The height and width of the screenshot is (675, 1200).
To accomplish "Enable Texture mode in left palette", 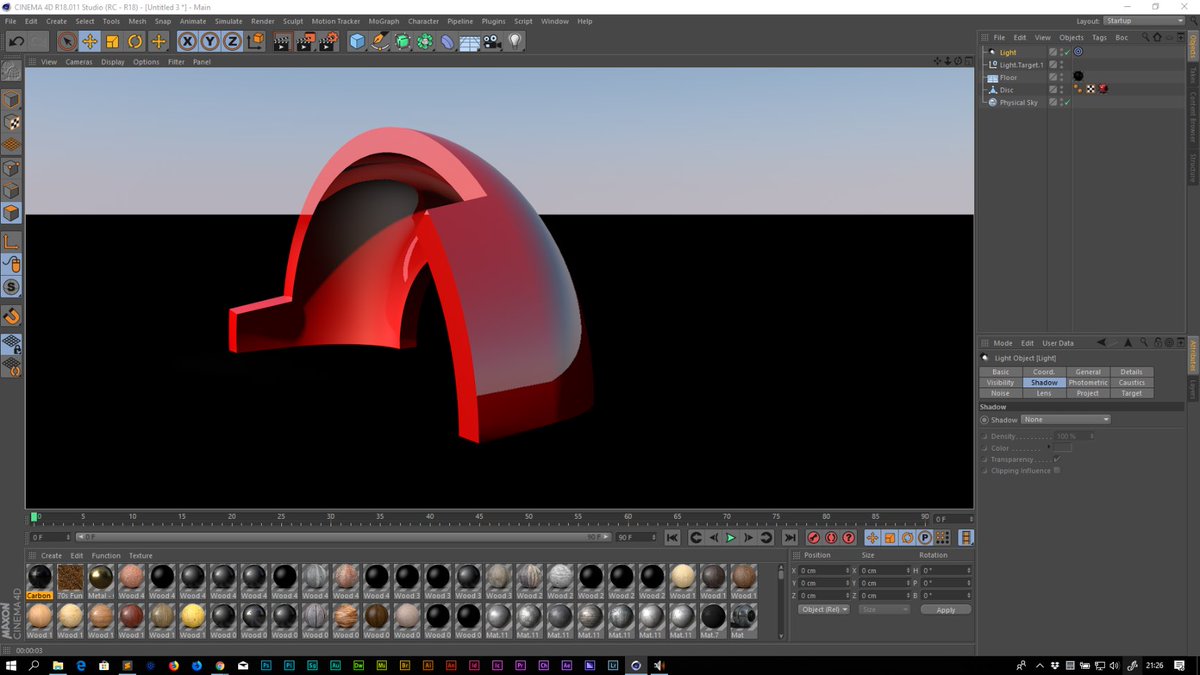I will click(x=11, y=122).
